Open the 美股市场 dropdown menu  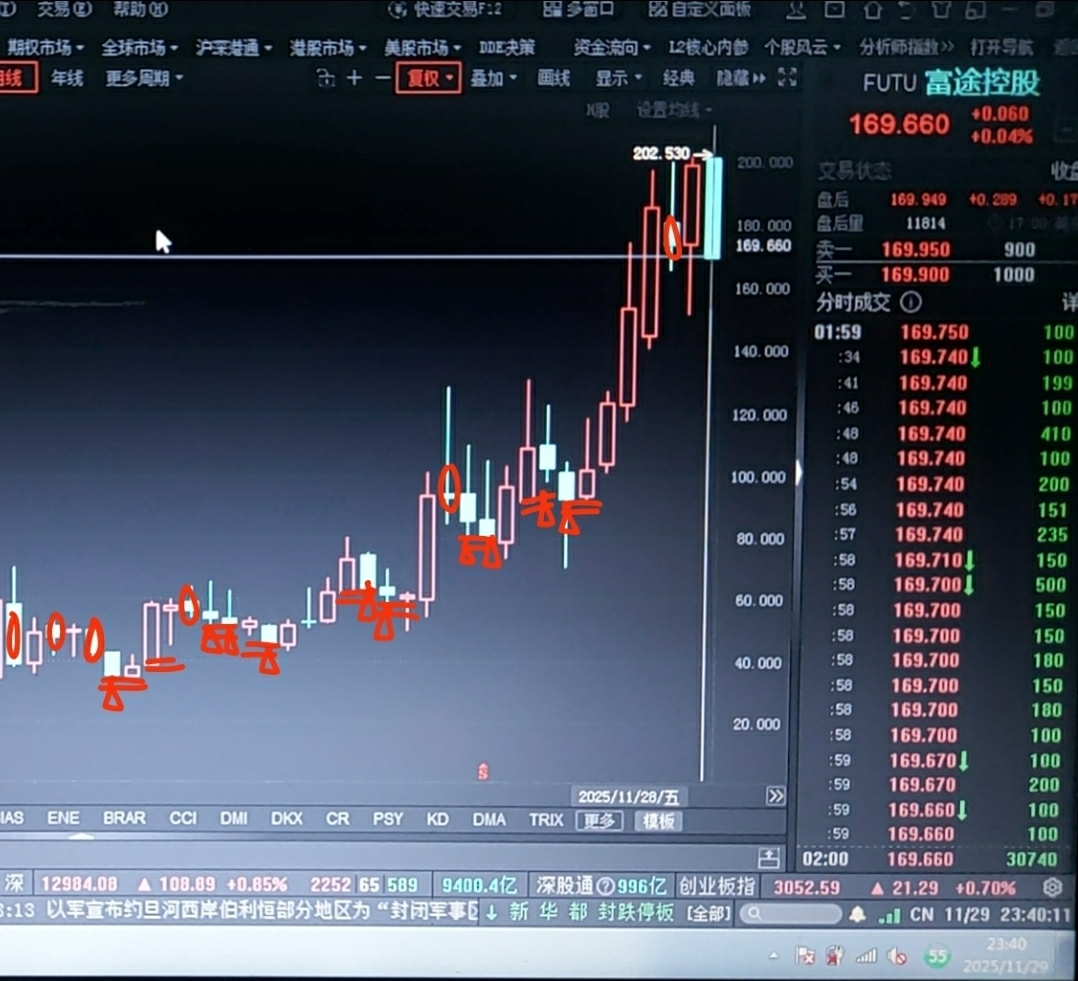coord(422,47)
